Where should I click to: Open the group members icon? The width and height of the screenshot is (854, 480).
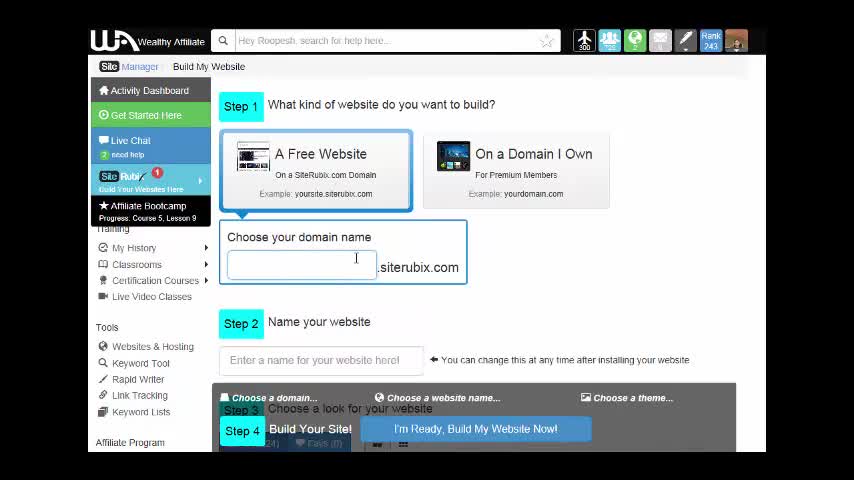pyautogui.click(x=609, y=40)
